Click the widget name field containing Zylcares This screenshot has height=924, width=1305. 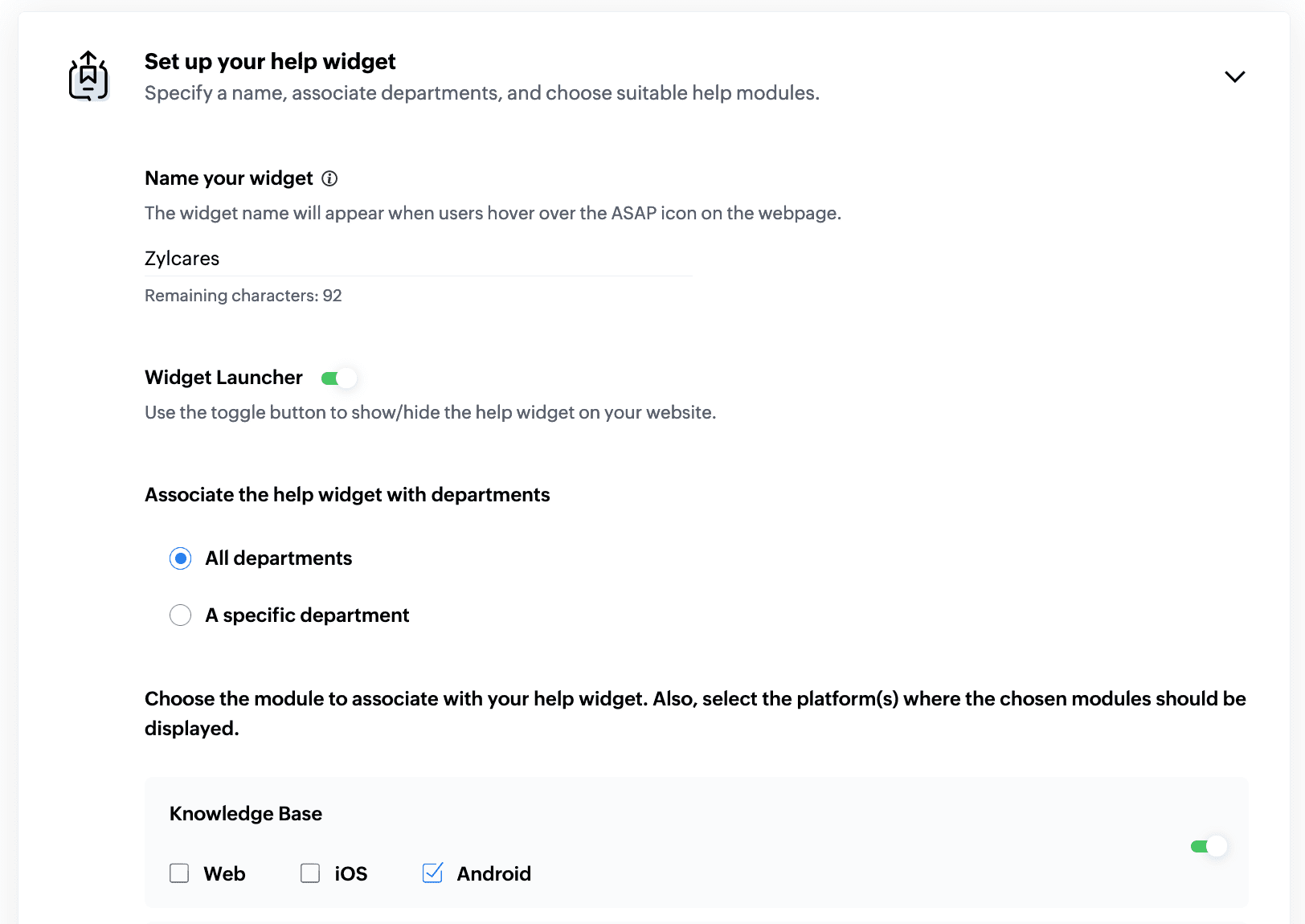coord(418,259)
